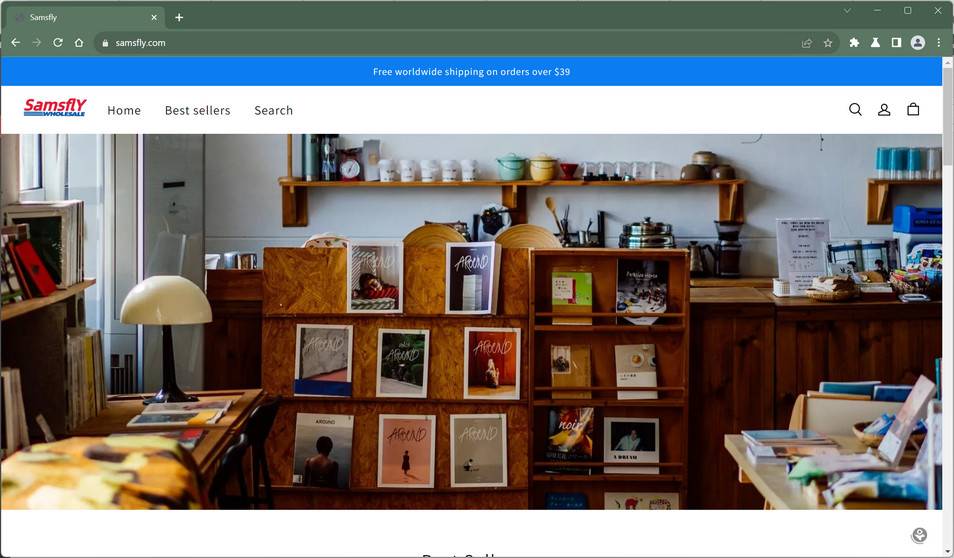Select the Samsfly browser tab
The image size is (954, 558).
tap(86, 18)
